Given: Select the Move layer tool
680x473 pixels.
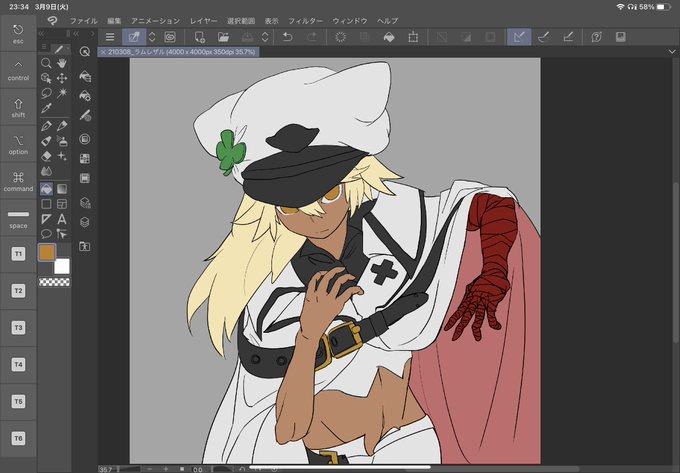Looking at the screenshot, I should [62, 78].
